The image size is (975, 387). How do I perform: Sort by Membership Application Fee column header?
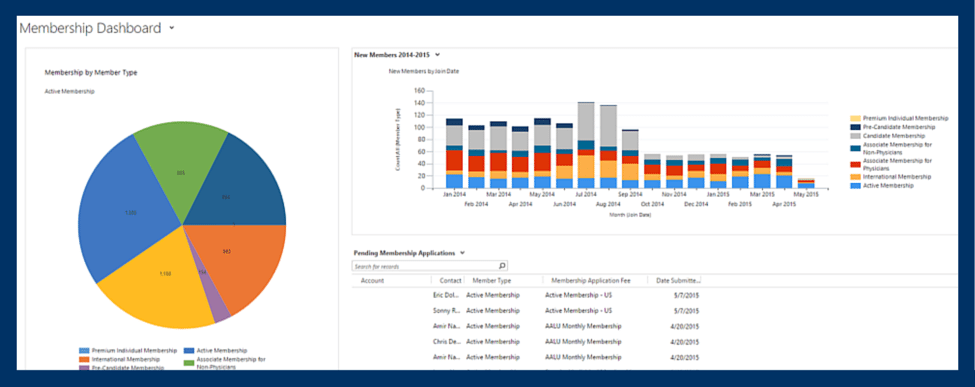(591, 281)
